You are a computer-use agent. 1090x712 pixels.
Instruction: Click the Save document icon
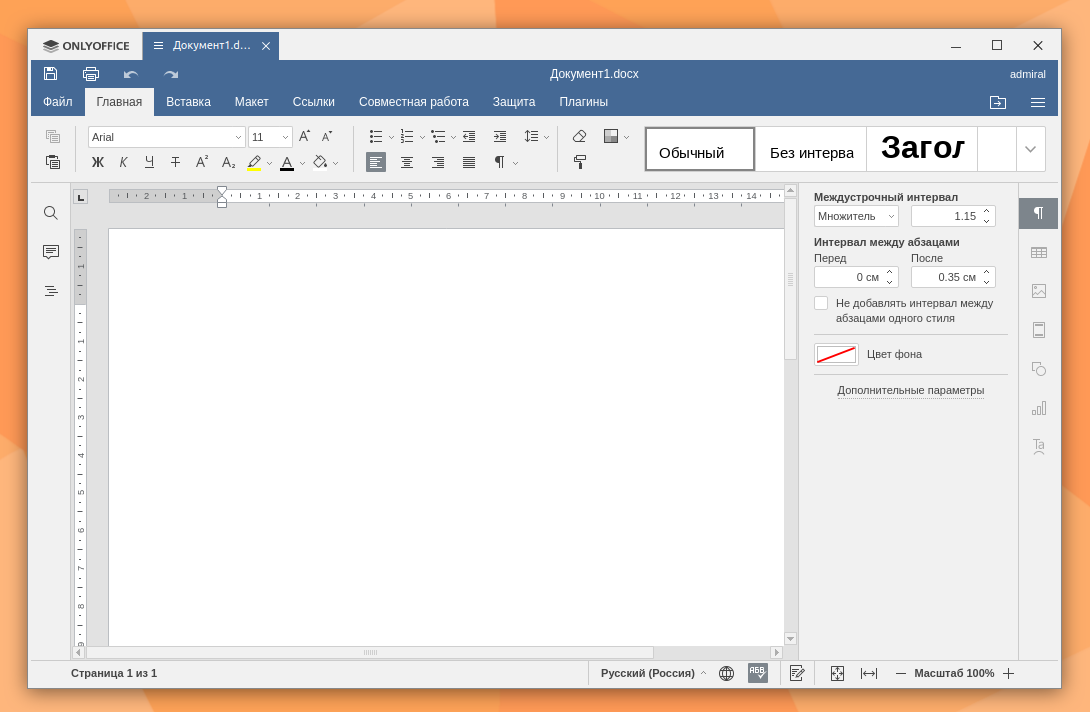click(51, 74)
